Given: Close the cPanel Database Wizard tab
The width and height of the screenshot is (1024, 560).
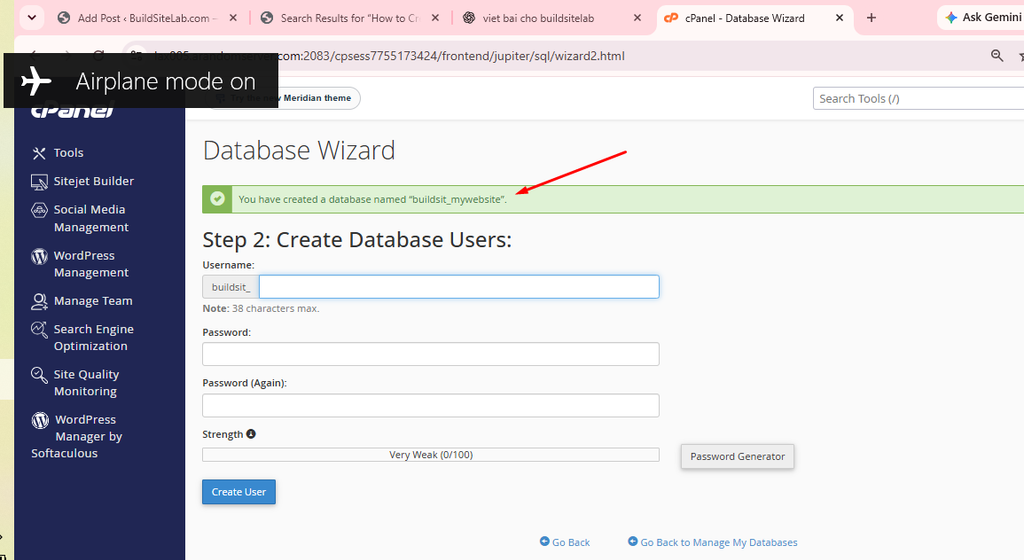Looking at the screenshot, I should click(x=840, y=18).
